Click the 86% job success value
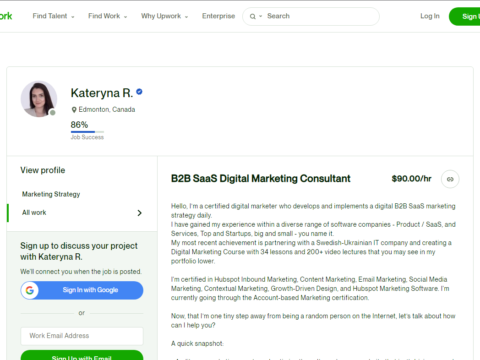The image size is (480, 360). click(x=79, y=125)
